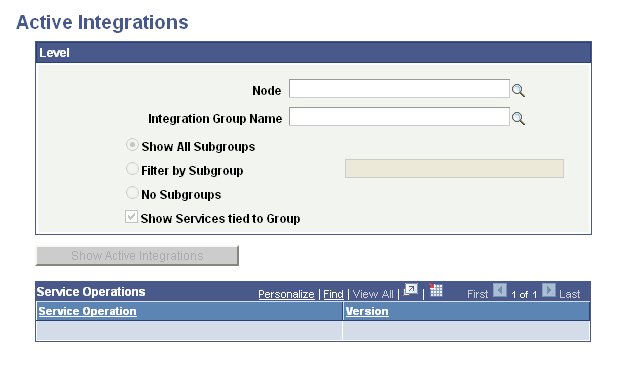The image size is (620, 367).
Task: Select Filter by Subgroup radio button
Action: [x=132, y=169]
